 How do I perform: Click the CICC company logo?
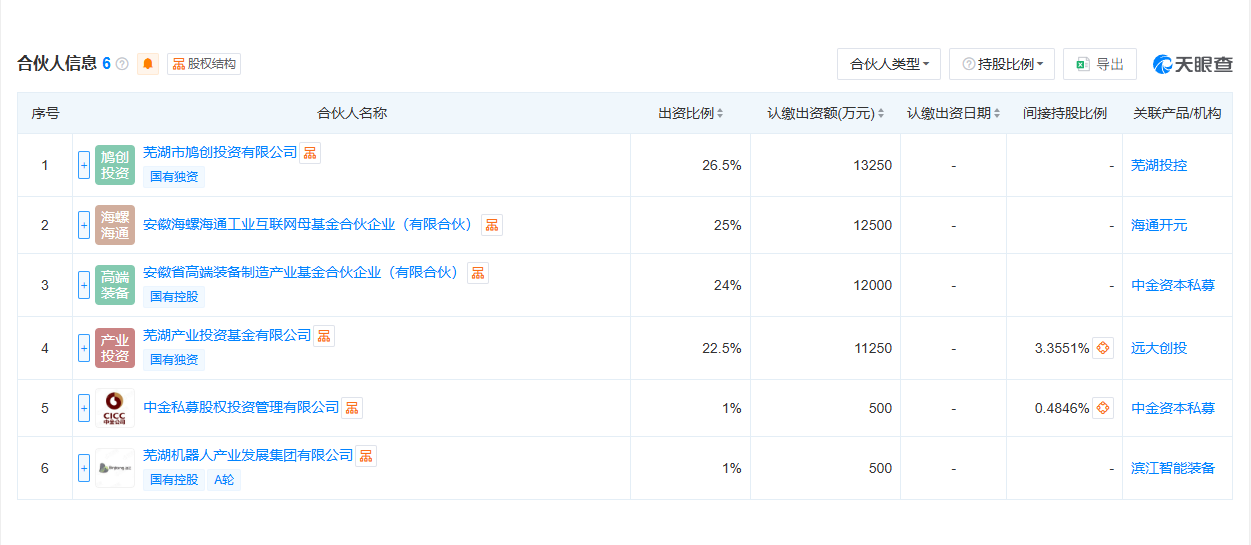(115, 408)
